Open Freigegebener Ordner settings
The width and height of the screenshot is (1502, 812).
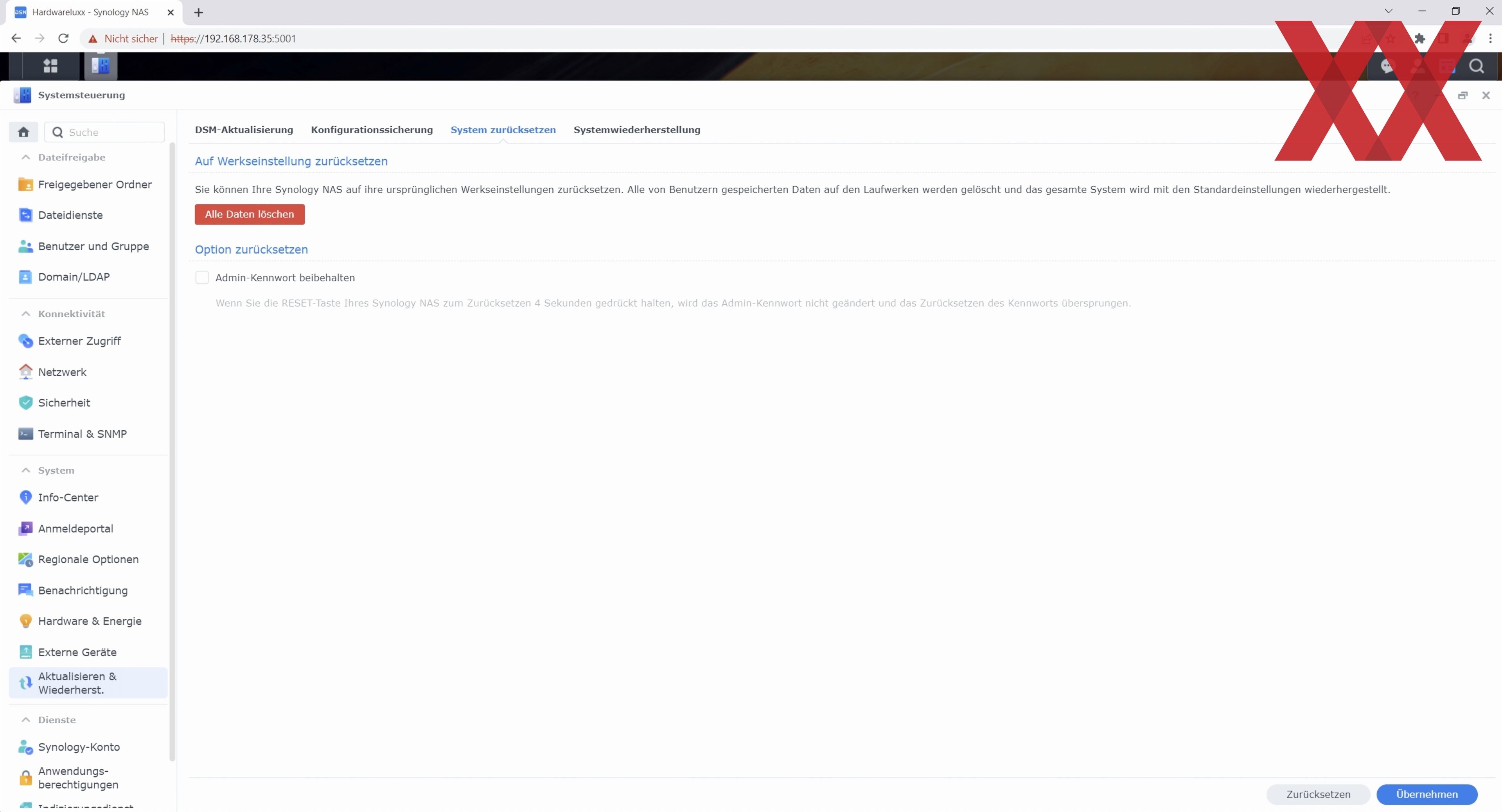88,184
